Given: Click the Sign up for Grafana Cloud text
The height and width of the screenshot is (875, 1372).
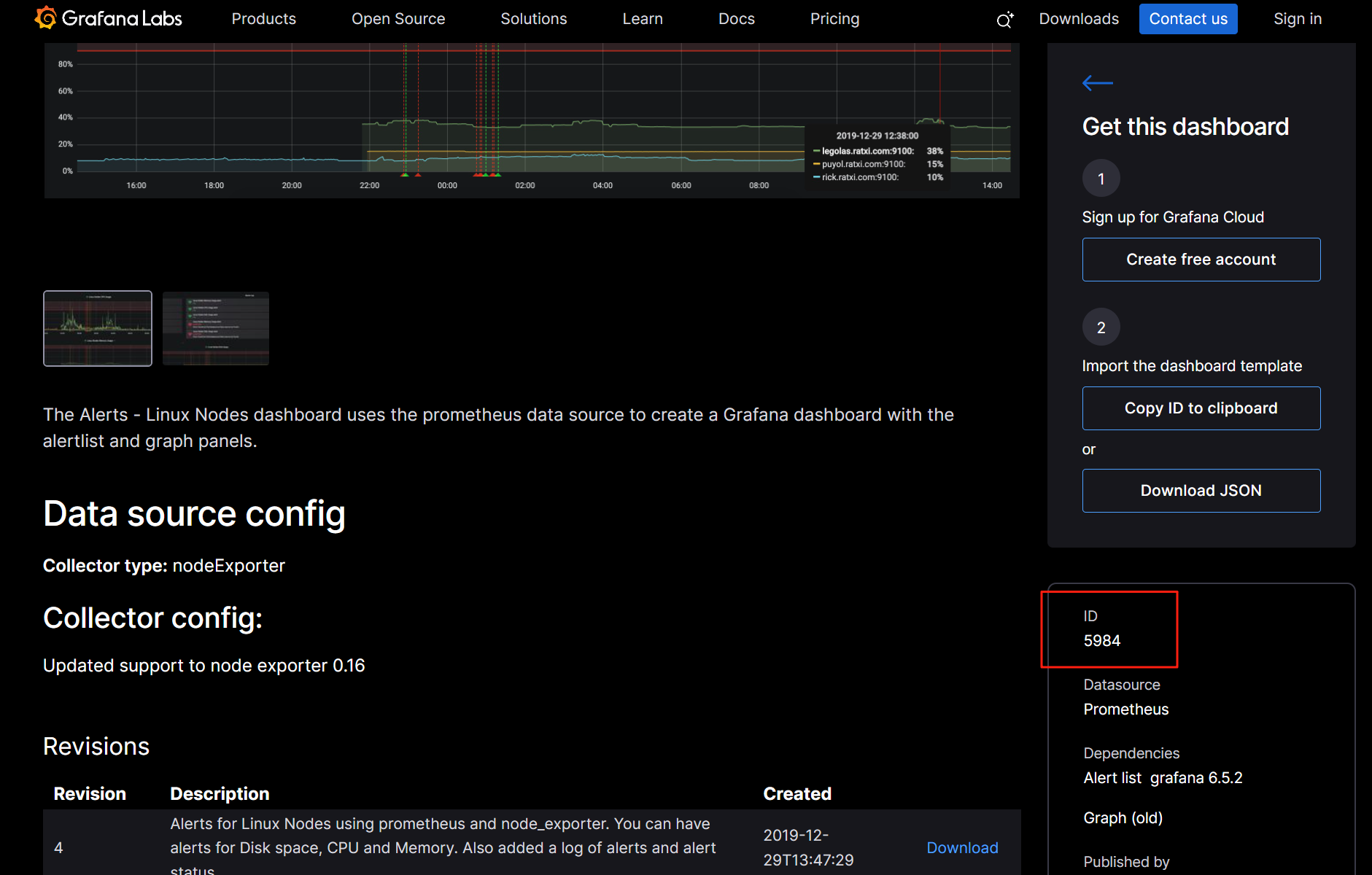Looking at the screenshot, I should (1173, 217).
